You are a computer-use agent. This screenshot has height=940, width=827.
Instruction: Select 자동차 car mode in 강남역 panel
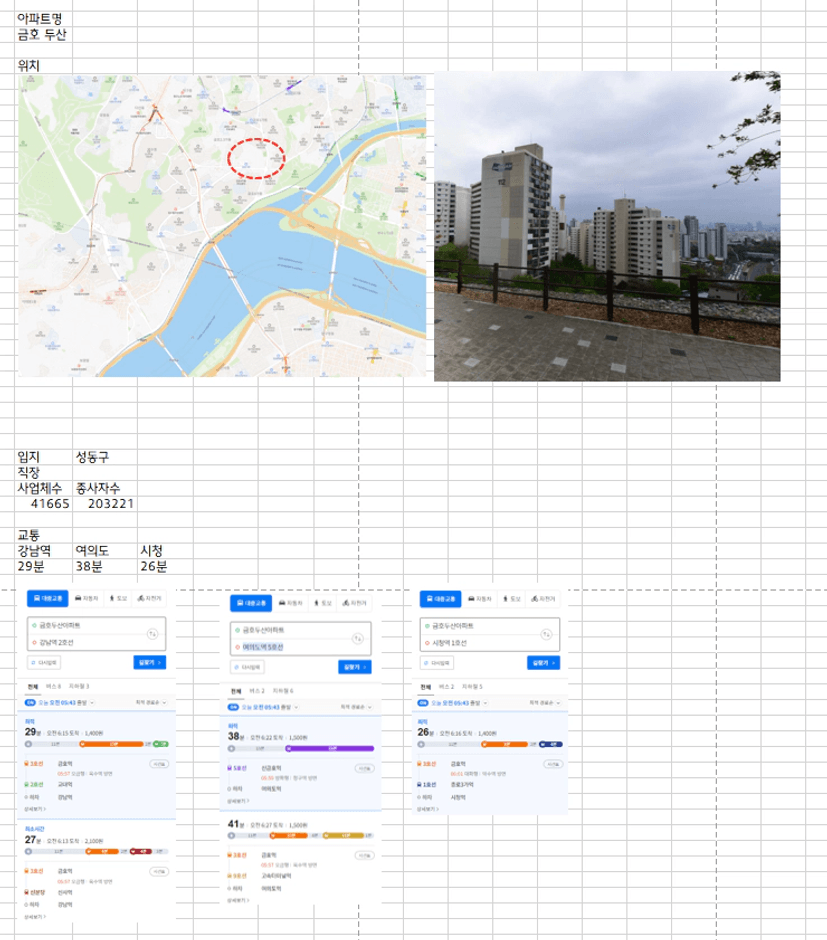(86, 598)
